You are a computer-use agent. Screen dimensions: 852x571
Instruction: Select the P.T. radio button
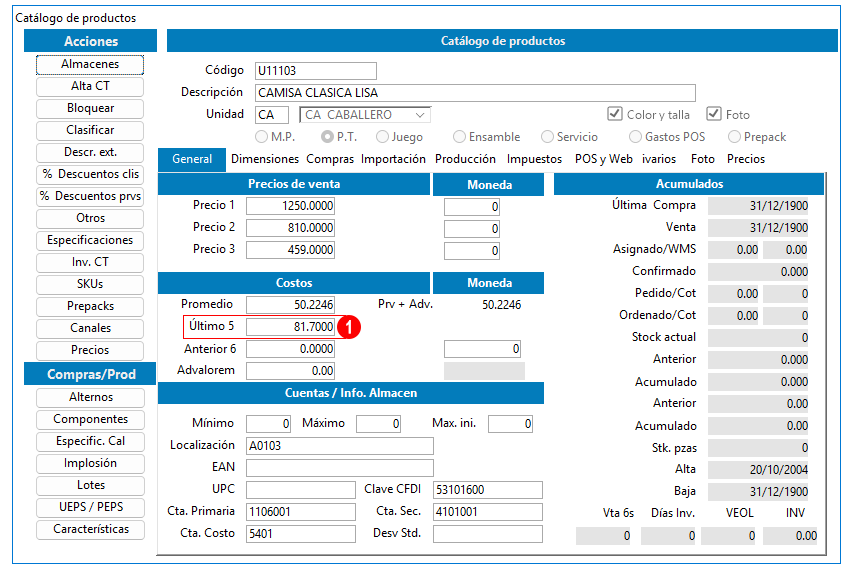(x=327, y=137)
